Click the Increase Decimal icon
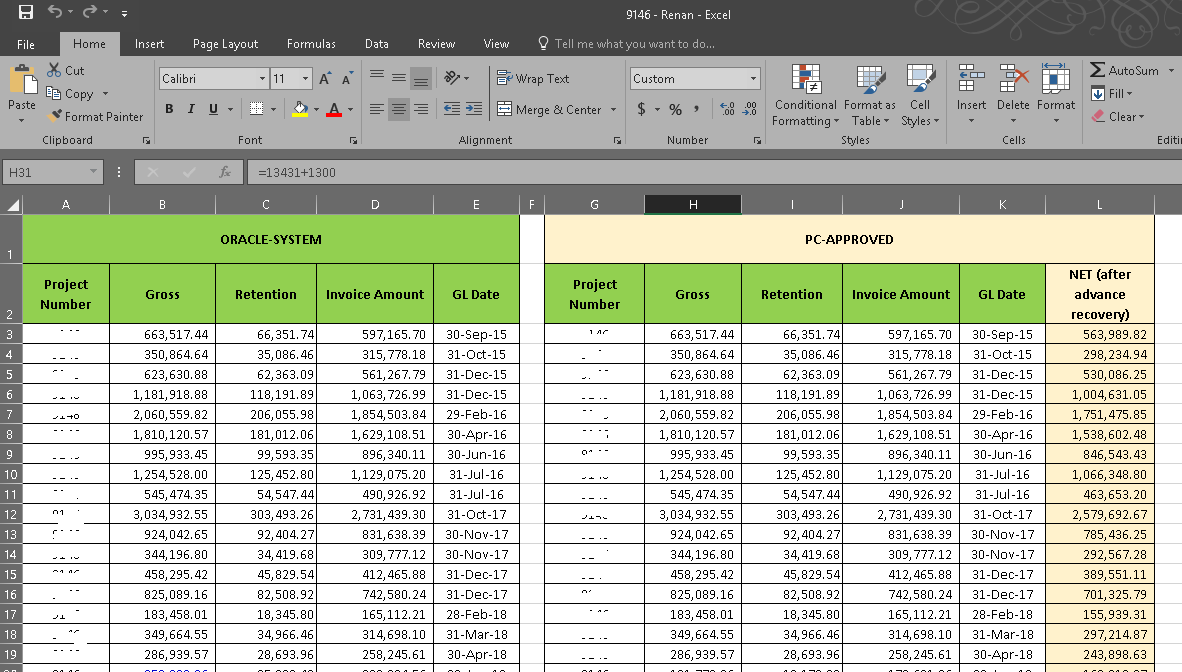The image size is (1182, 672). [x=726, y=109]
